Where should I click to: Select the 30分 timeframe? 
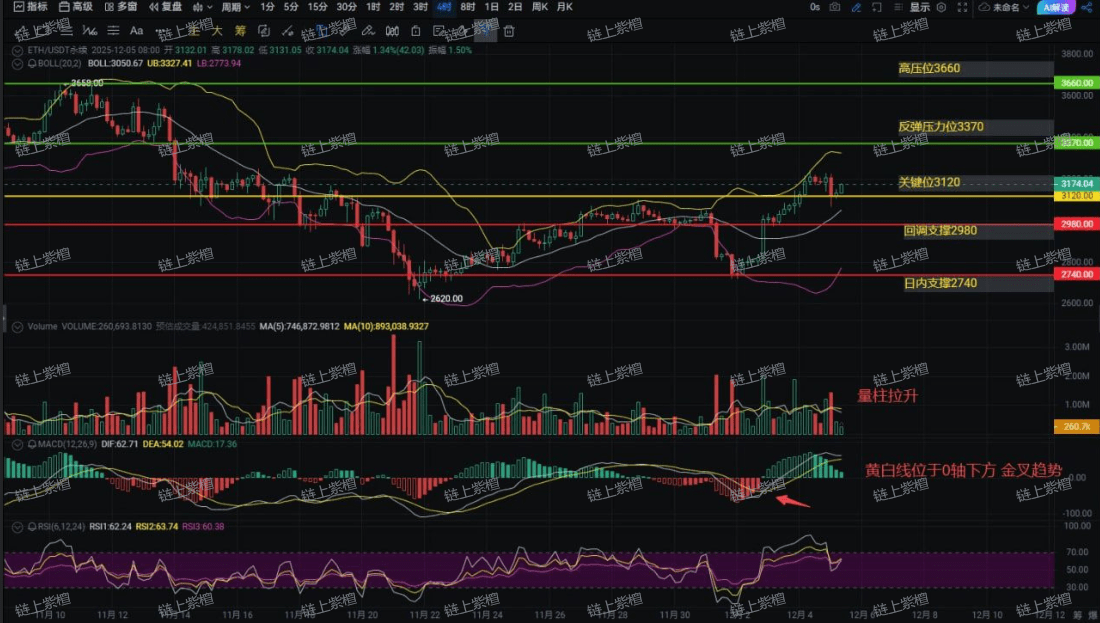coord(347,7)
